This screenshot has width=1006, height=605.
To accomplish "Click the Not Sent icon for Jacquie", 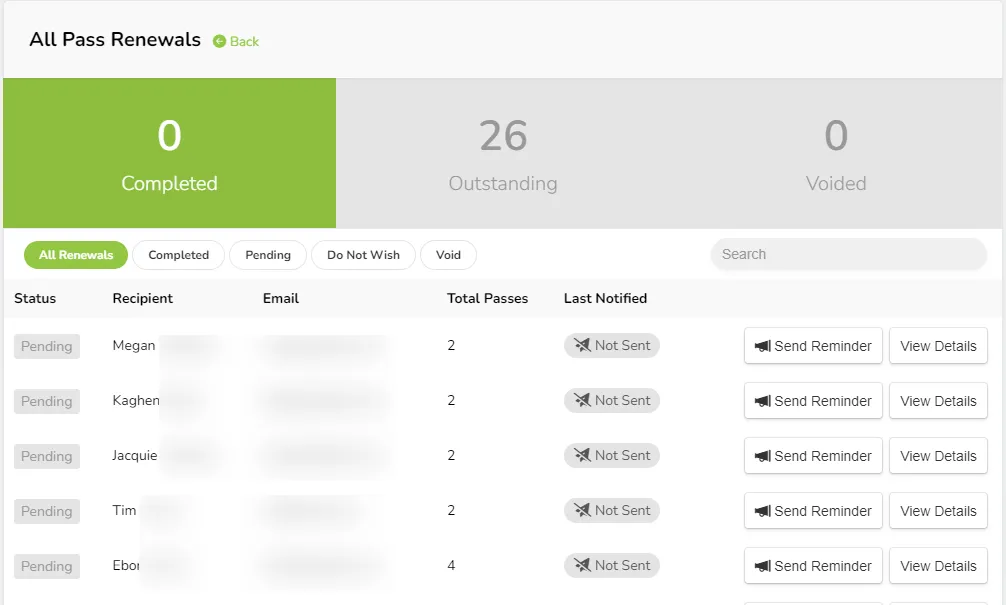I will [x=582, y=456].
